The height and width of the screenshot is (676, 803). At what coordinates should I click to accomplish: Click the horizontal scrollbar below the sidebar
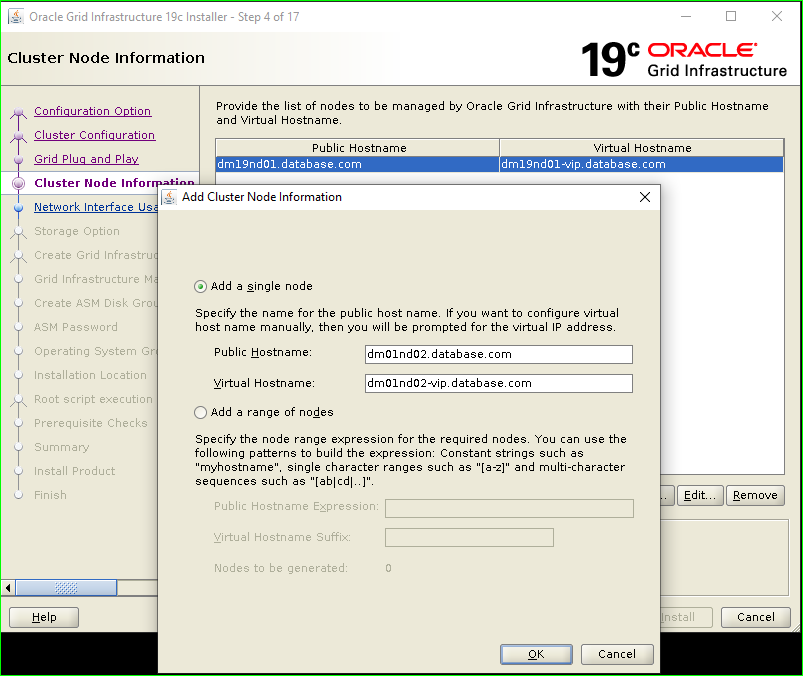click(x=65, y=587)
